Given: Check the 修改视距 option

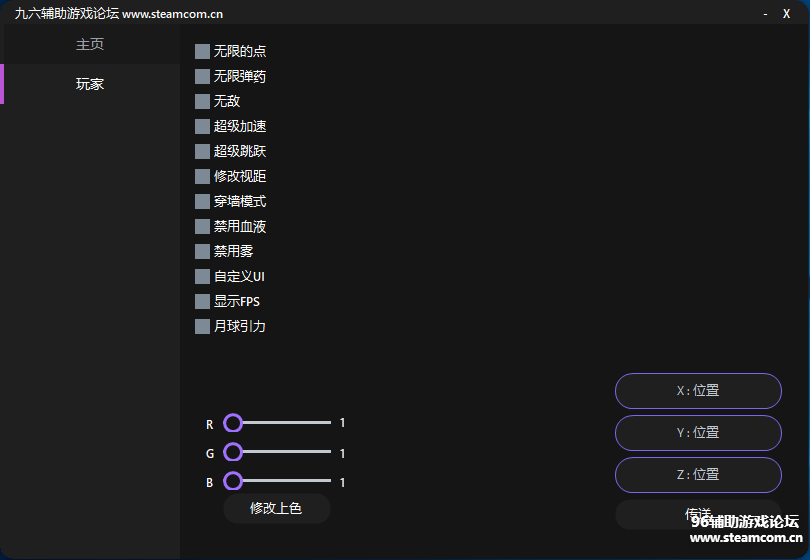Looking at the screenshot, I should (203, 176).
